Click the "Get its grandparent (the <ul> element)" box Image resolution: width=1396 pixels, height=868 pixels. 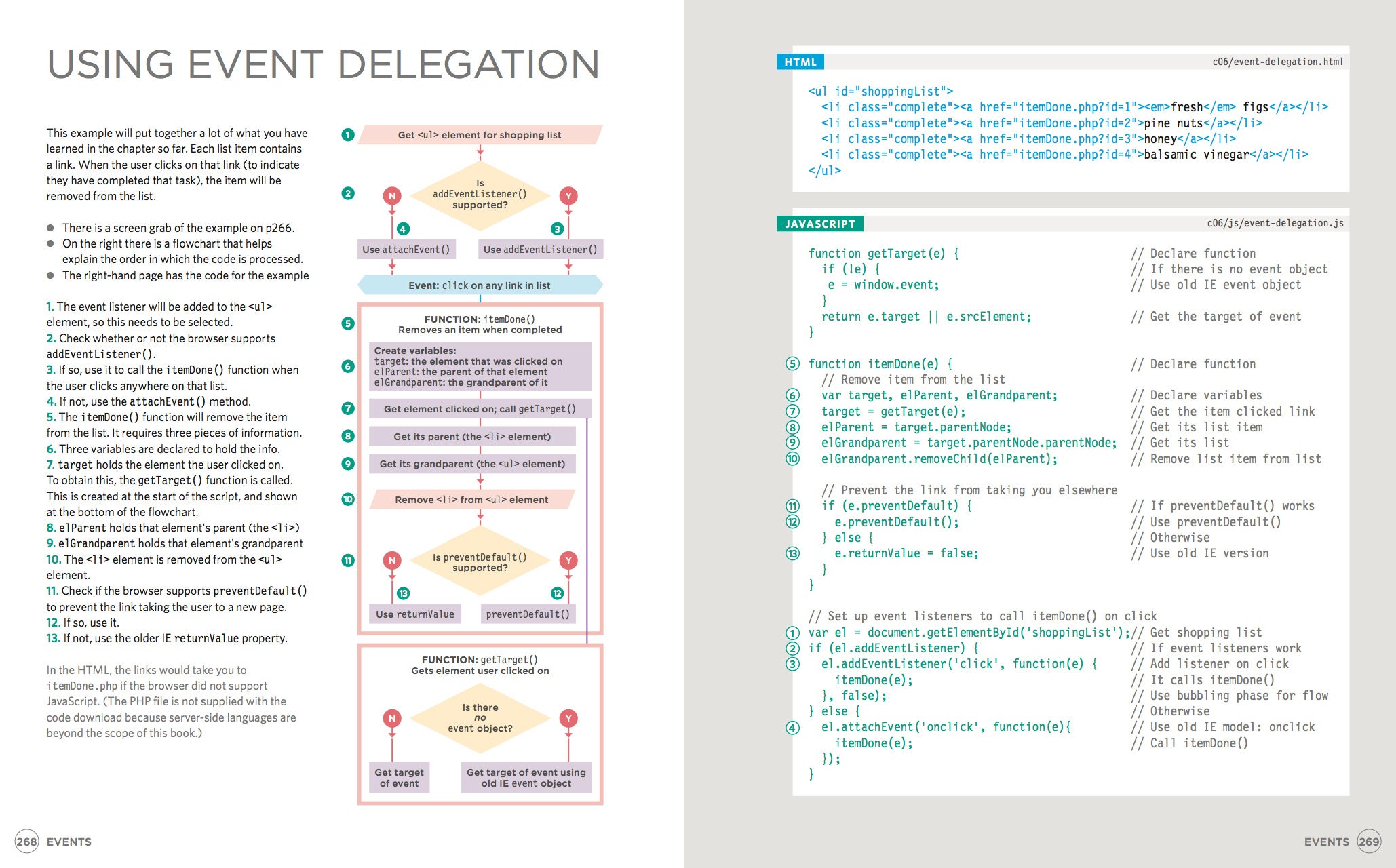(472, 464)
